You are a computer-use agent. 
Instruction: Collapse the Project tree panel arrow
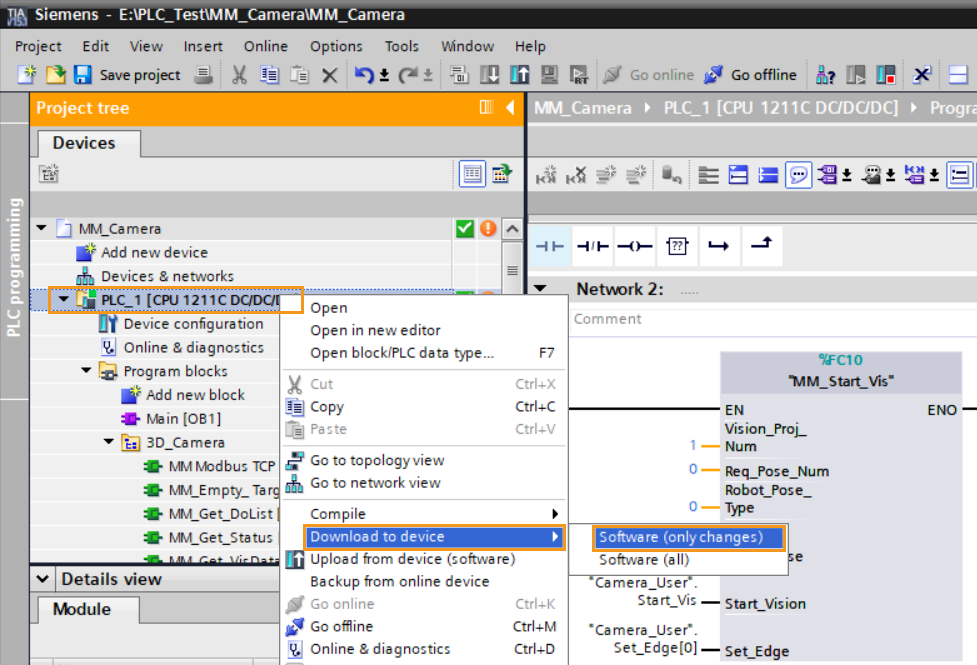point(510,108)
